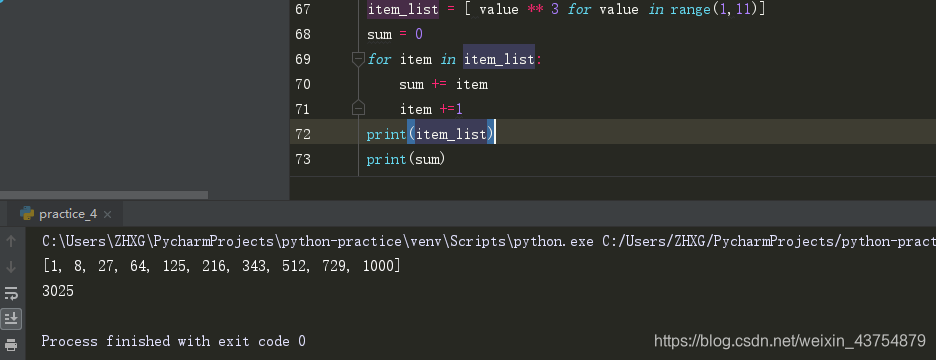Click the 3025 output value

click(58, 291)
